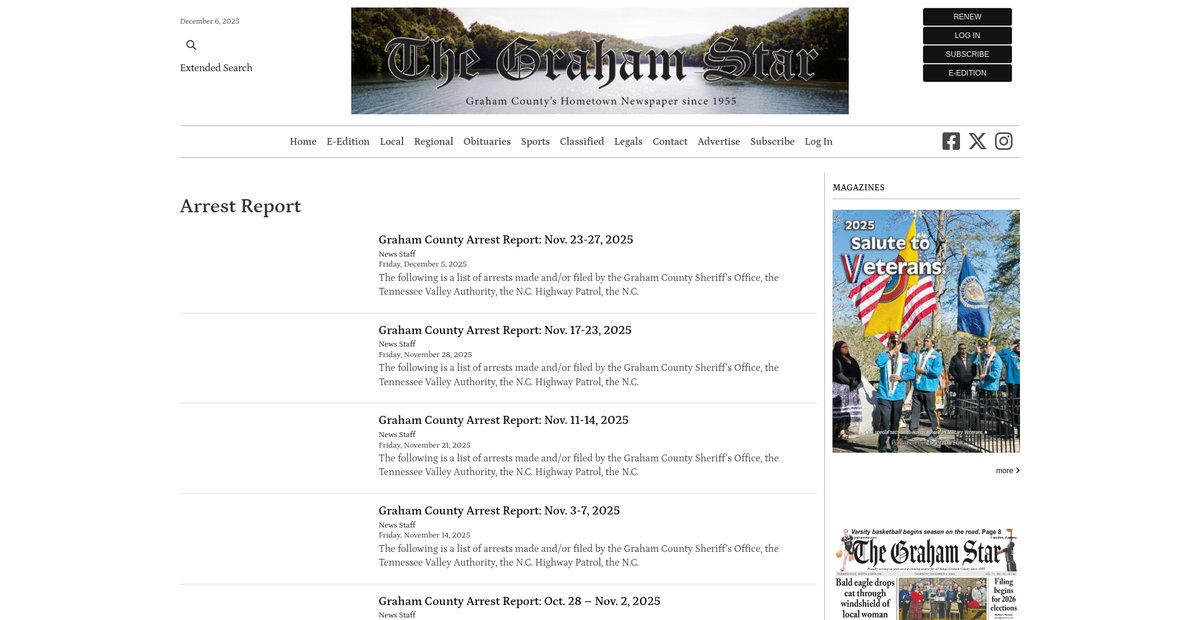Open Arrest Report: Nov. 3-7, 2025 article
Image resolution: width=1200 pixels, height=620 pixels.
[x=499, y=511]
